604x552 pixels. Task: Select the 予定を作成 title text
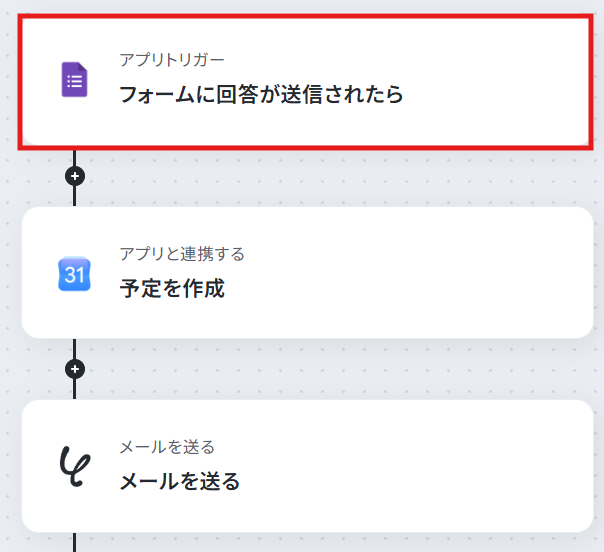[x=172, y=288]
